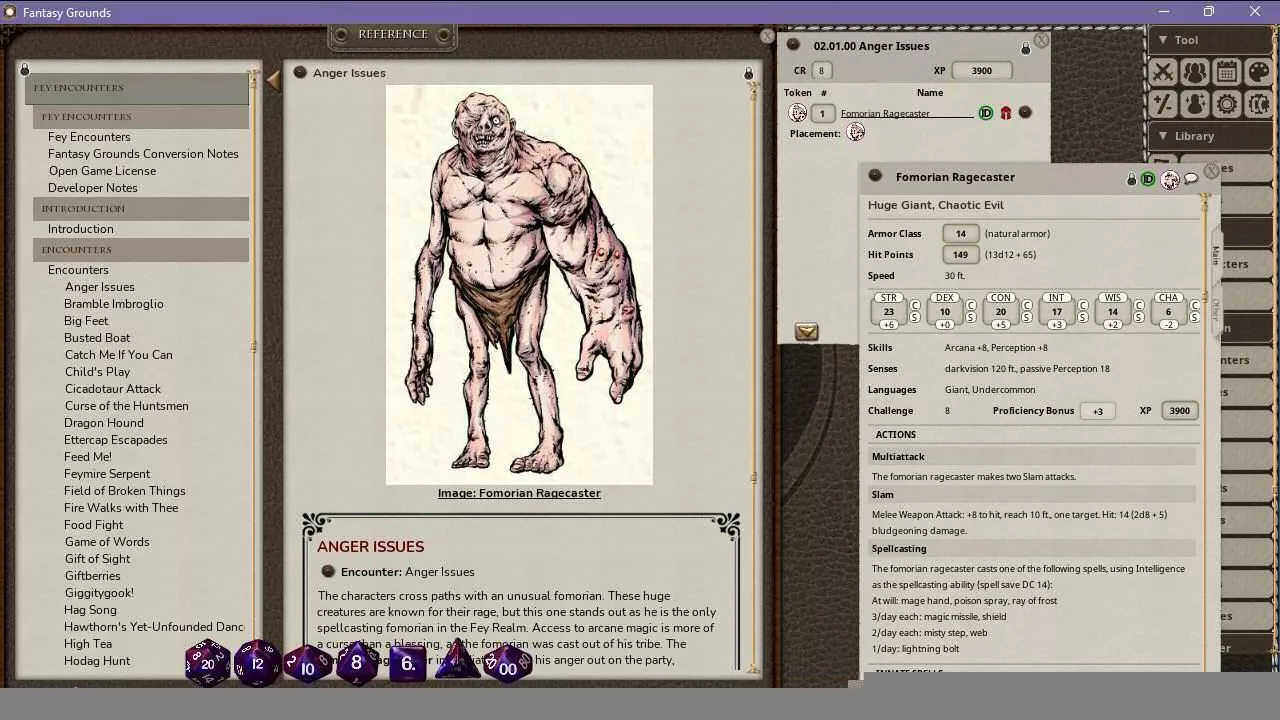Click the envelope icon in encounter window
This screenshot has height=720, width=1280.
coord(807,332)
